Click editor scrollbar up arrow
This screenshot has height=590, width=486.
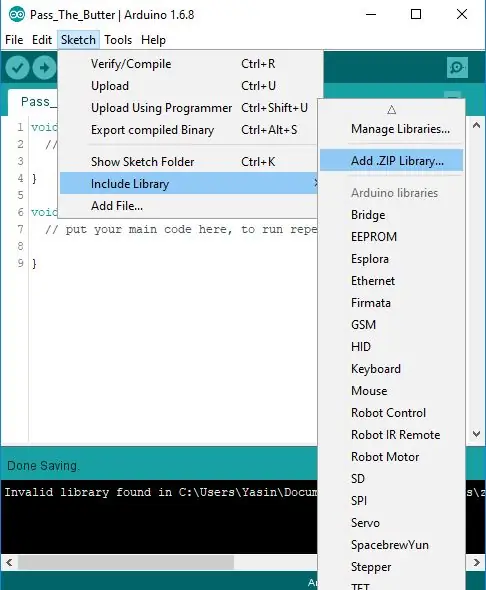coord(476,126)
